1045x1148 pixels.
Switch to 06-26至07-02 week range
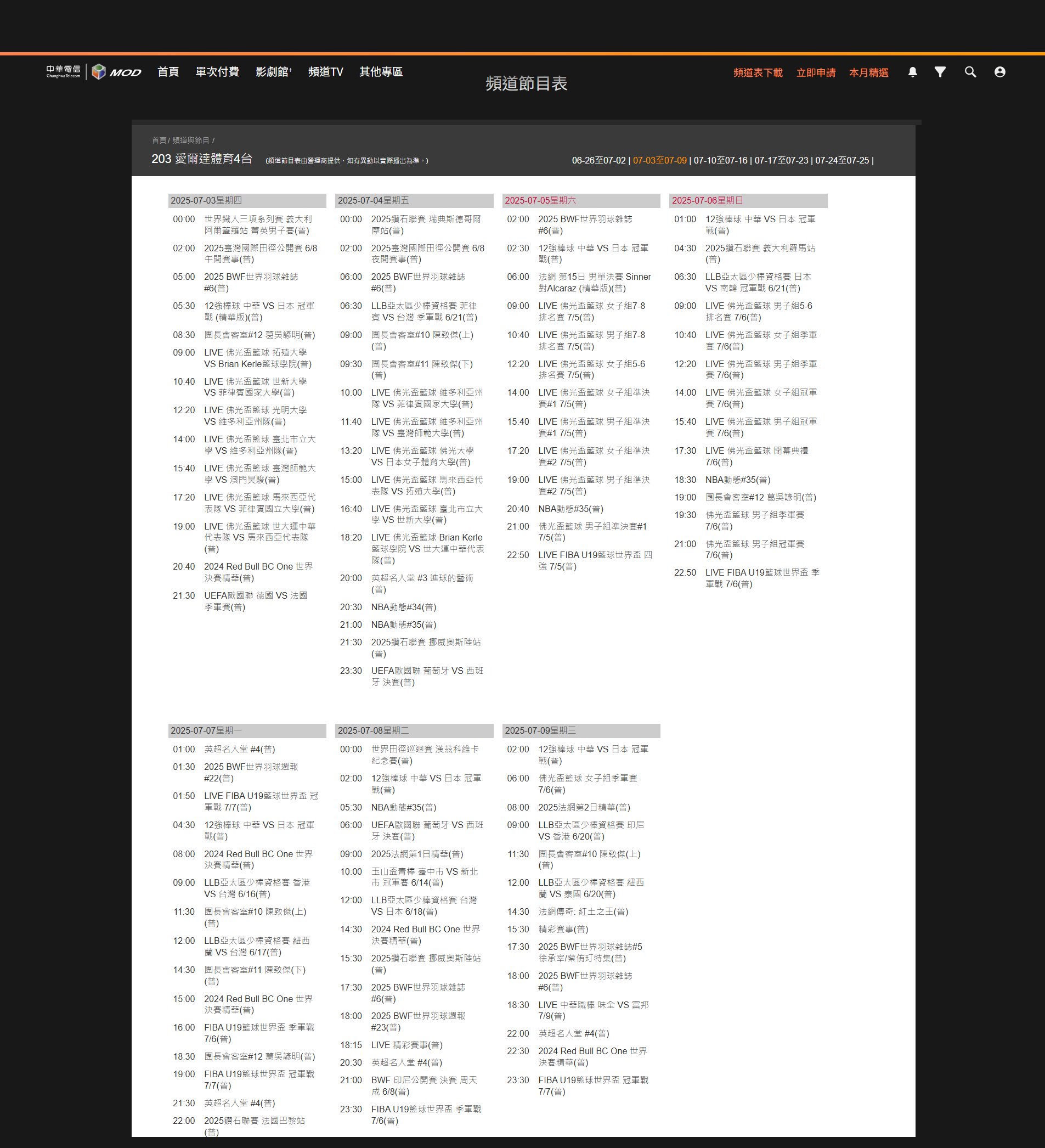(x=598, y=161)
